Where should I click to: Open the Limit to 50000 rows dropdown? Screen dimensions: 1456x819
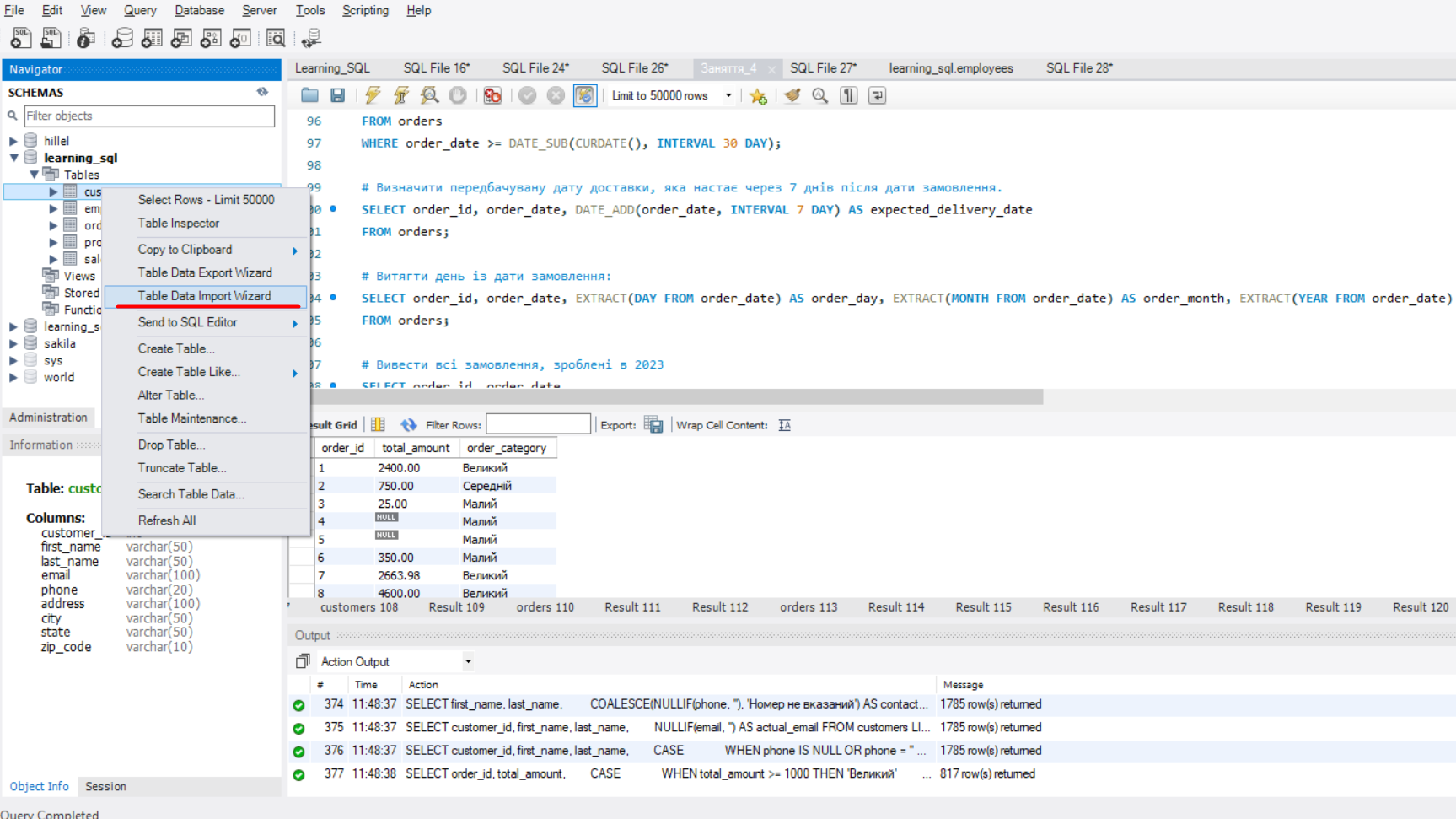point(728,95)
